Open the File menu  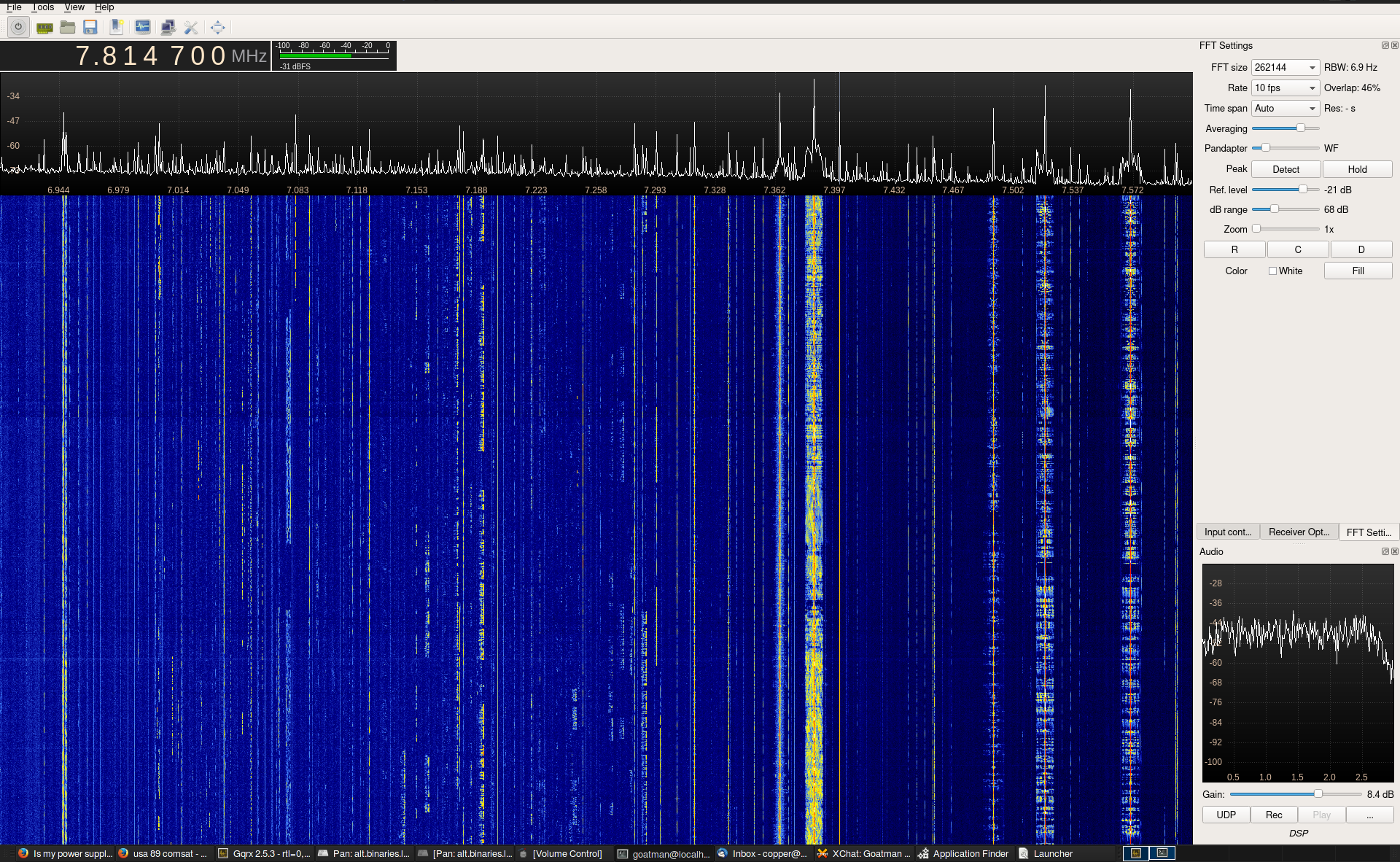[14, 7]
